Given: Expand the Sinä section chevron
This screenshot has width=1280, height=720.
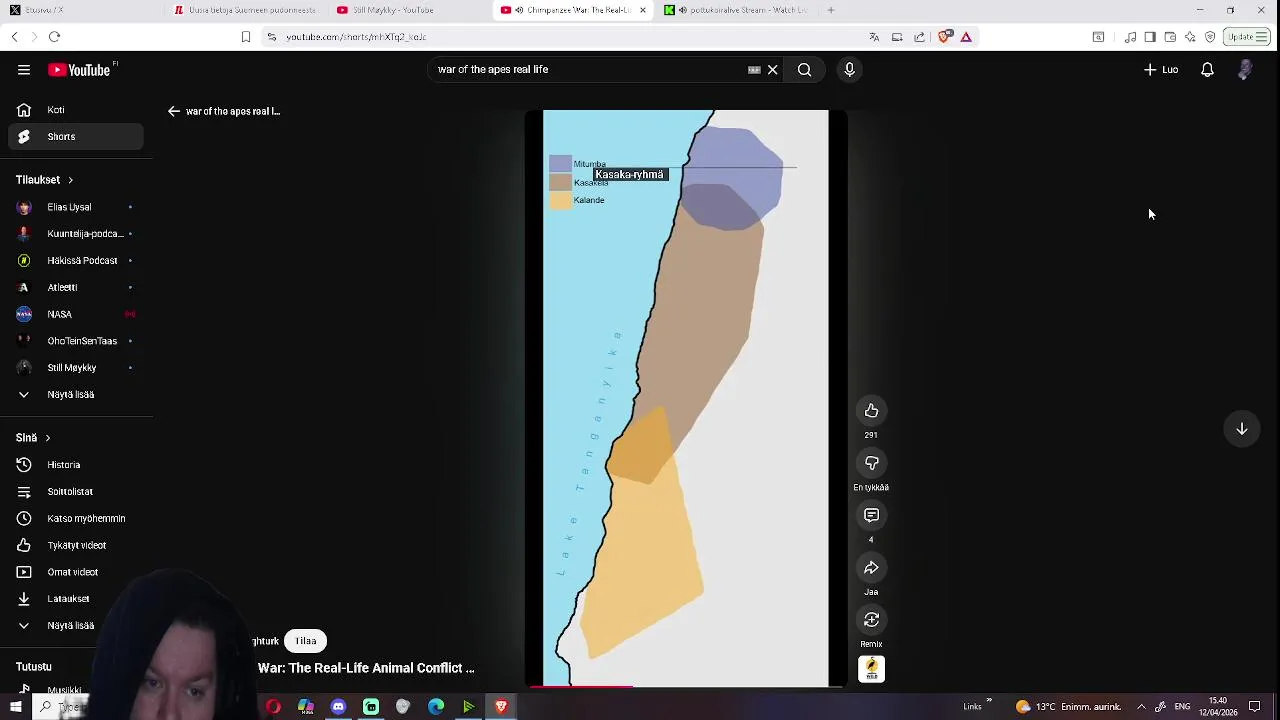Looking at the screenshot, I should point(47,438).
